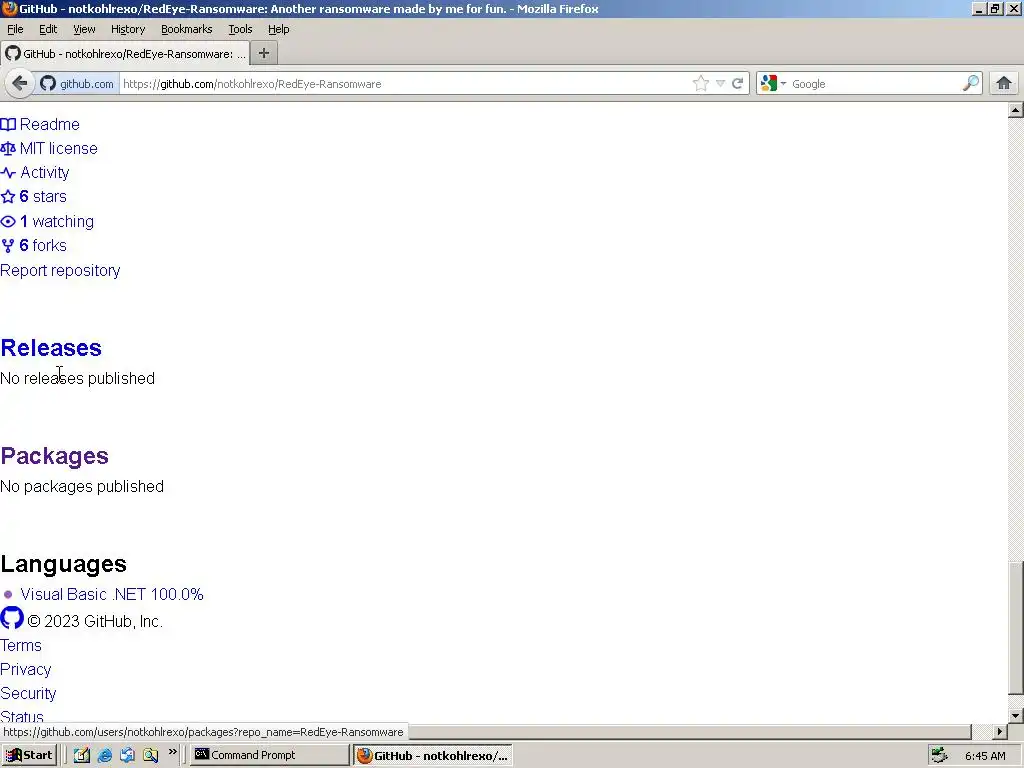Click the fork icon beside 6 forks
The image size is (1024, 768).
point(8,246)
